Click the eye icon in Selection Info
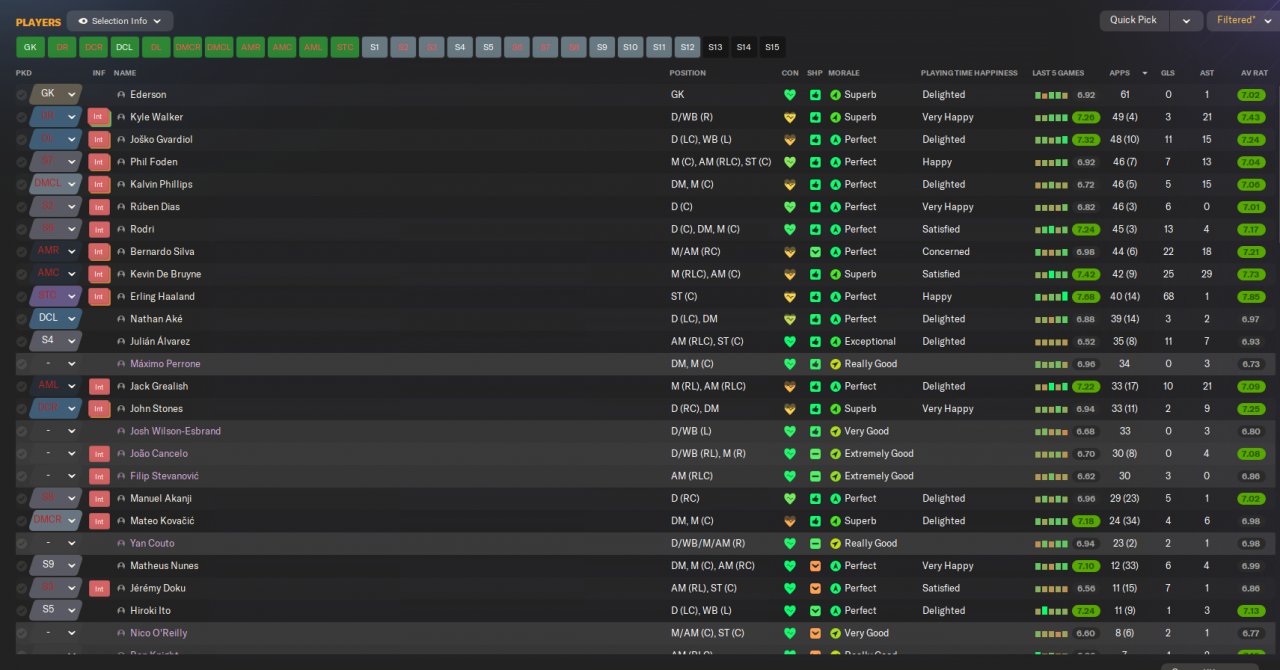1280x670 pixels. tap(83, 21)
